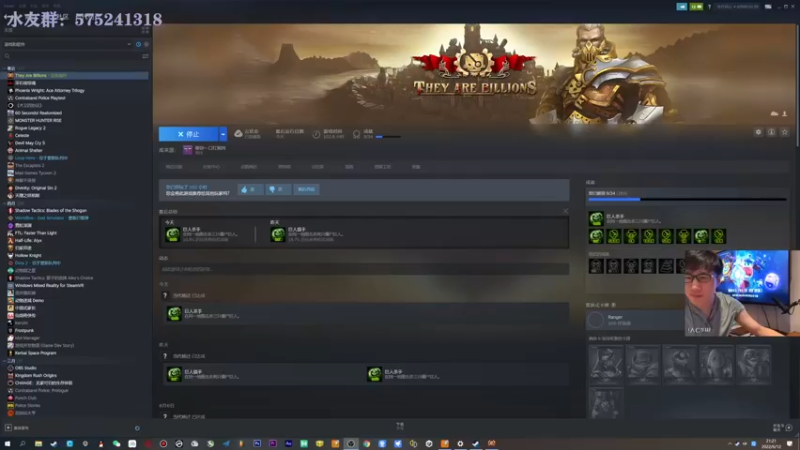This screenshot has width=800, height=450.
Task: Click the Frostpunk game icon in sidebar
Action: (10, 331)
